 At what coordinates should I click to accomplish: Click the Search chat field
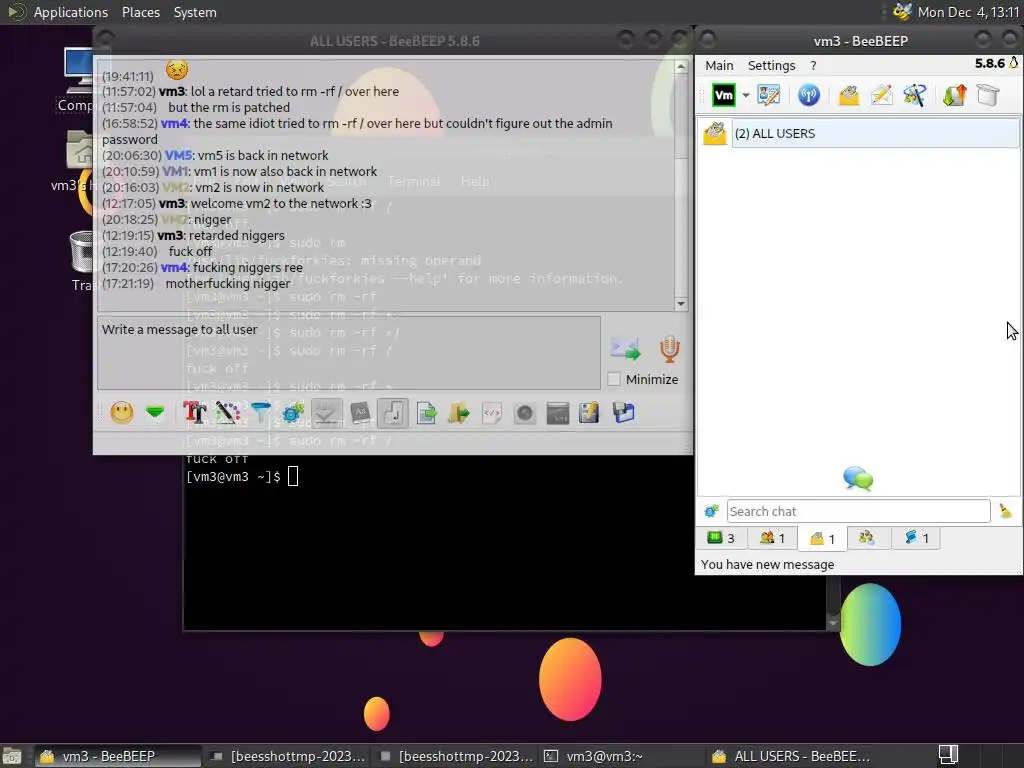858,511
